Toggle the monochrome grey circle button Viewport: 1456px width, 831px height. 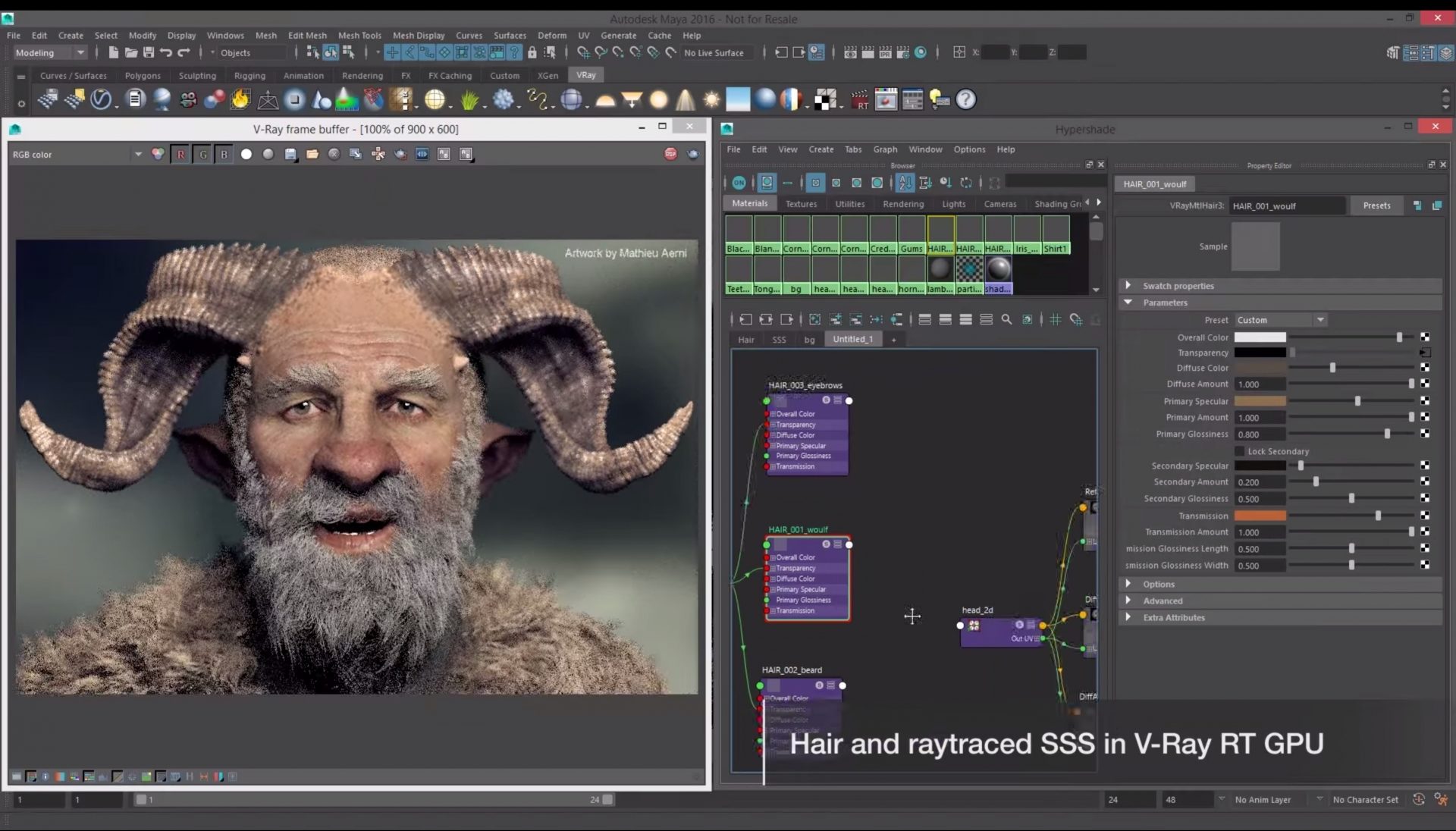tap(268, 154)
